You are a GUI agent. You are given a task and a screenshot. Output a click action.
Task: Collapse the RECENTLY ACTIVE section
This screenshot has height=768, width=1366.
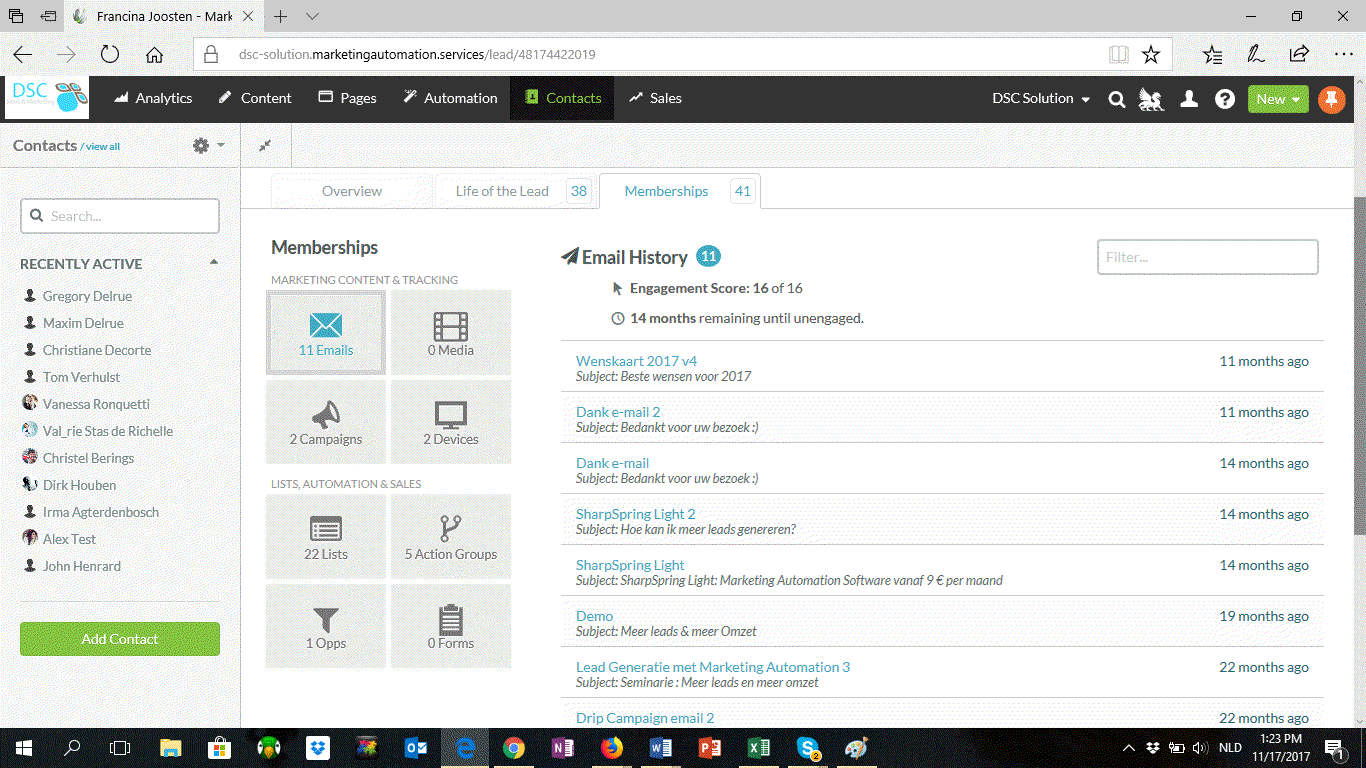click(x=212, y=263)
